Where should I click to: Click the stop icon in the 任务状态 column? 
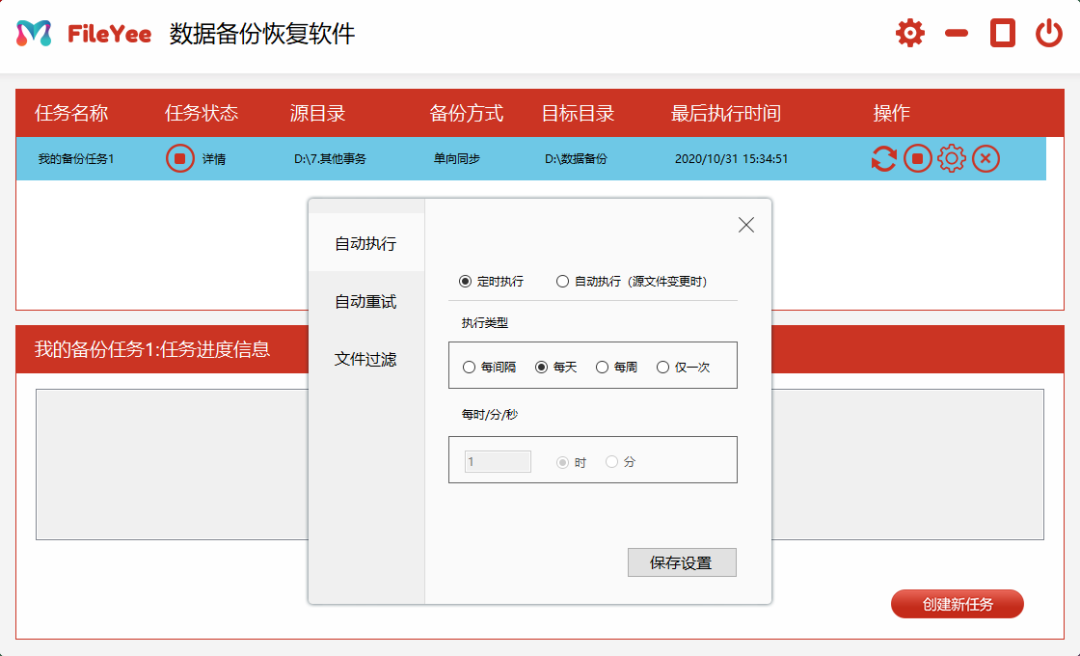[x=180, y=159]
